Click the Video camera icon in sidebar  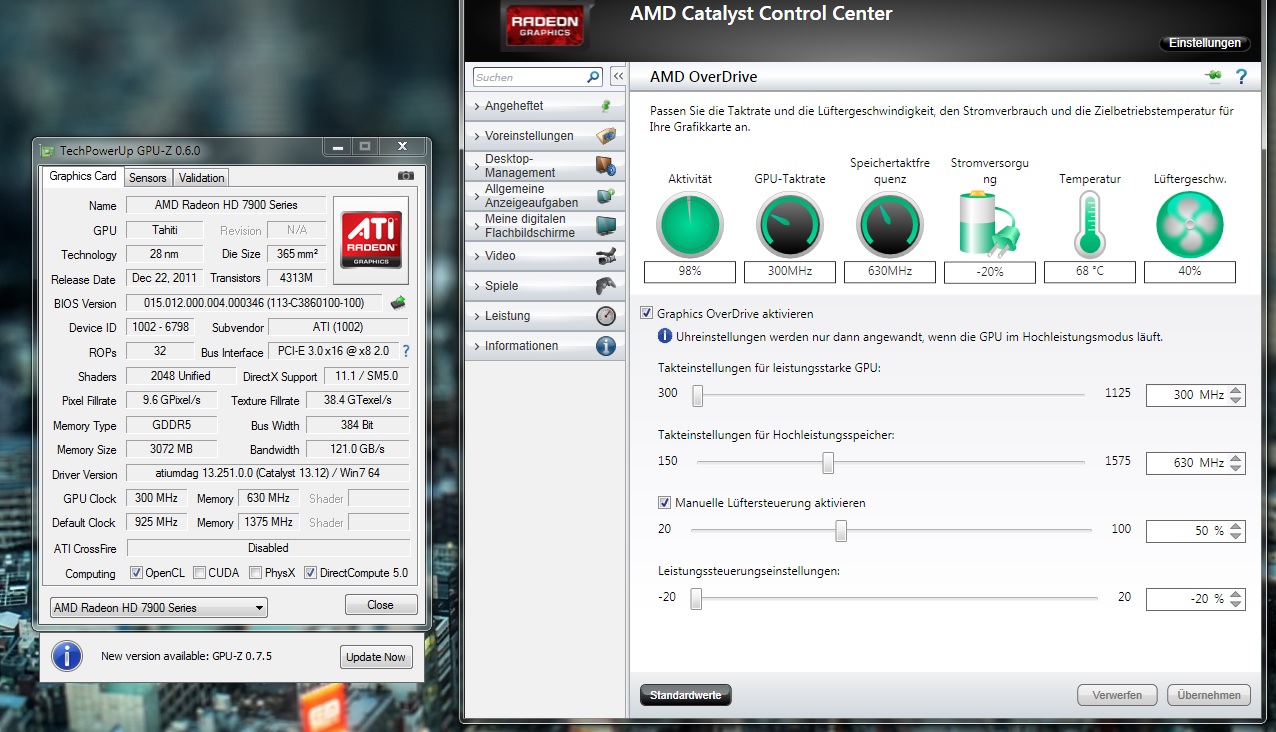(x=606, y=256)
